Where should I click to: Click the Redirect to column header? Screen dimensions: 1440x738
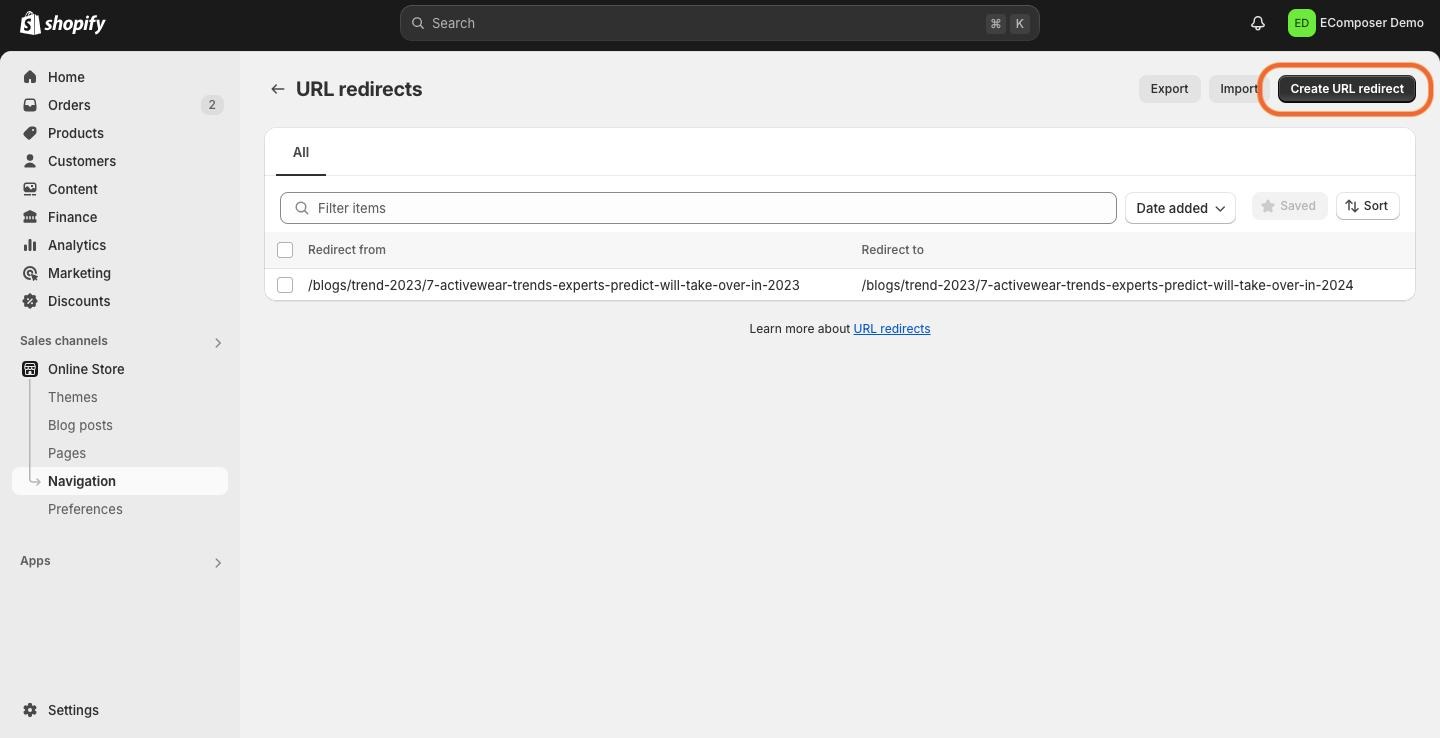[x=893, y=250]
